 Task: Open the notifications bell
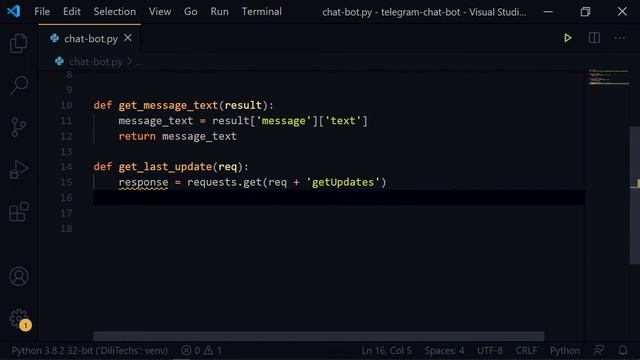click(623, 350)
